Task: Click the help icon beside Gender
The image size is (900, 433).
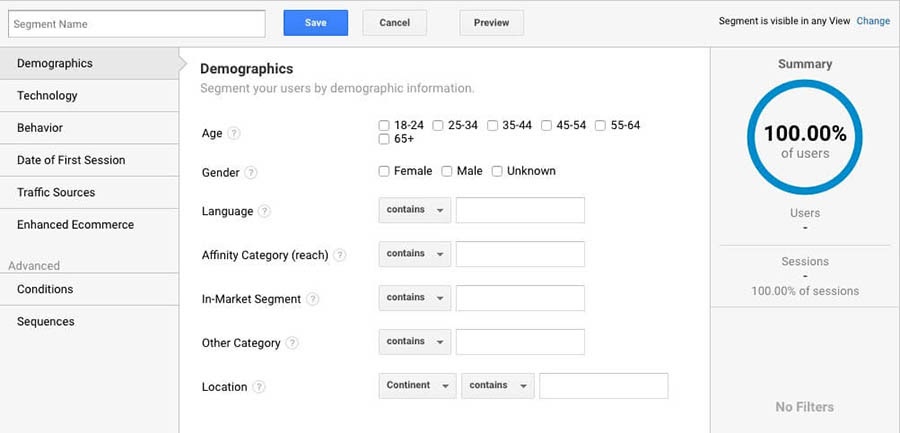Action: point(251,172)
